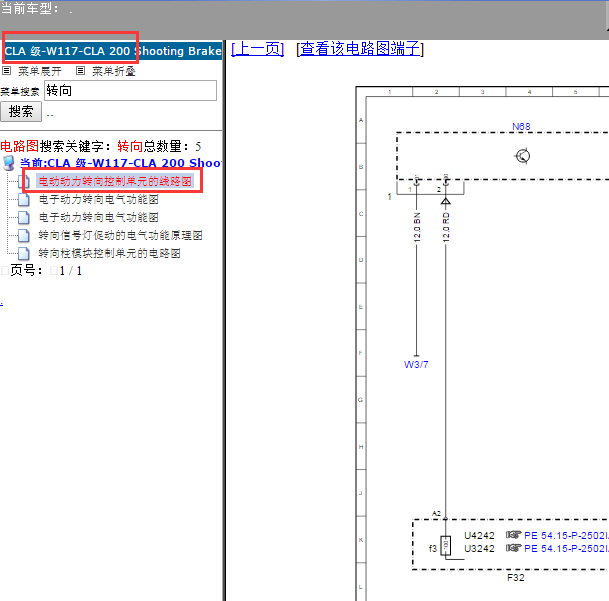Image resolution: width=609 pixels, height=601 pixels.
Task: Click the 菜单折叠 list icon
Action: tap(80, 70)
